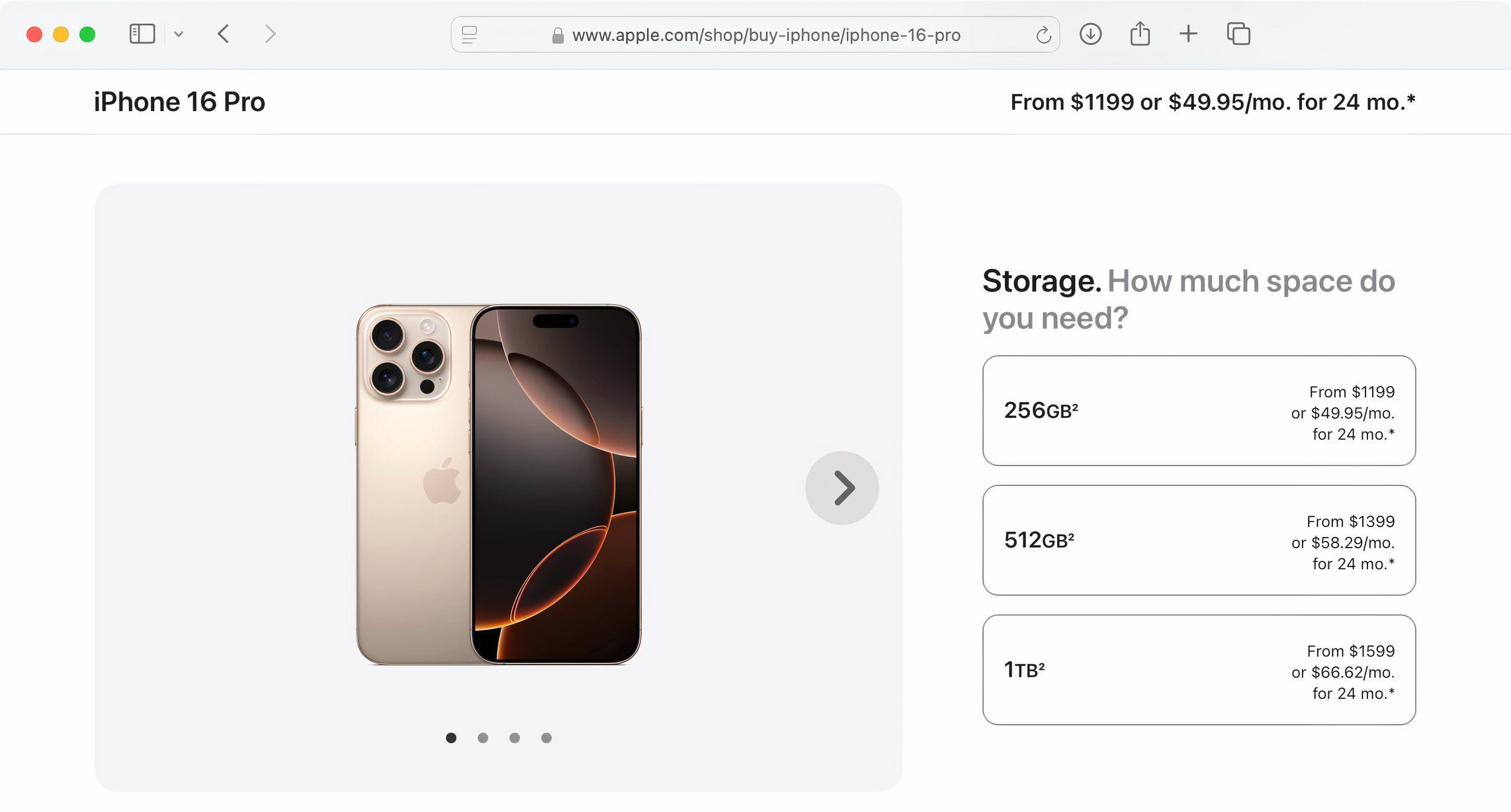Select the 512GB storage option

(x=1197, y=540)
